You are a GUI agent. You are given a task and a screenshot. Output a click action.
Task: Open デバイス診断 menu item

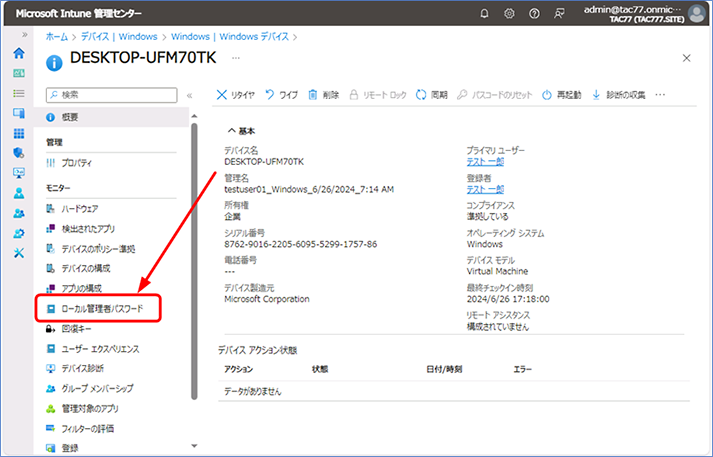[75, 368]
